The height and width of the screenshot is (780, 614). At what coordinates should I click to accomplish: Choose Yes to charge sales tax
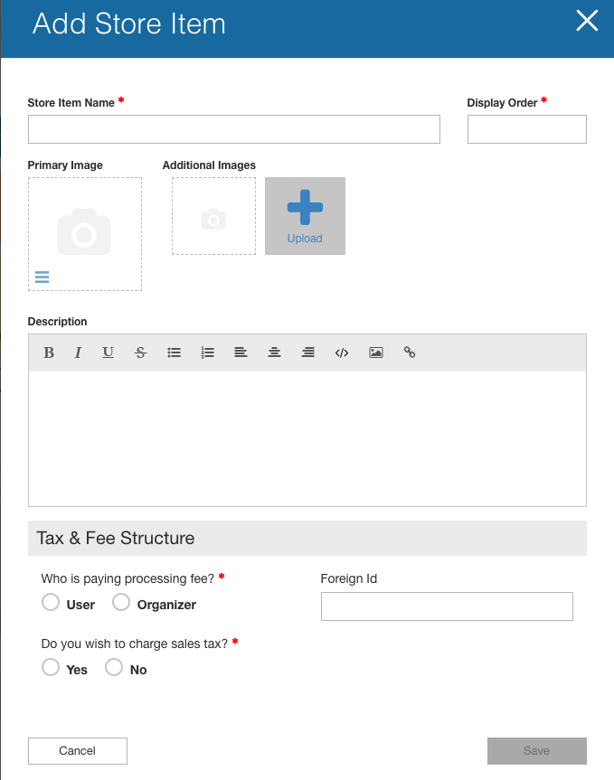tap(51, 668)
